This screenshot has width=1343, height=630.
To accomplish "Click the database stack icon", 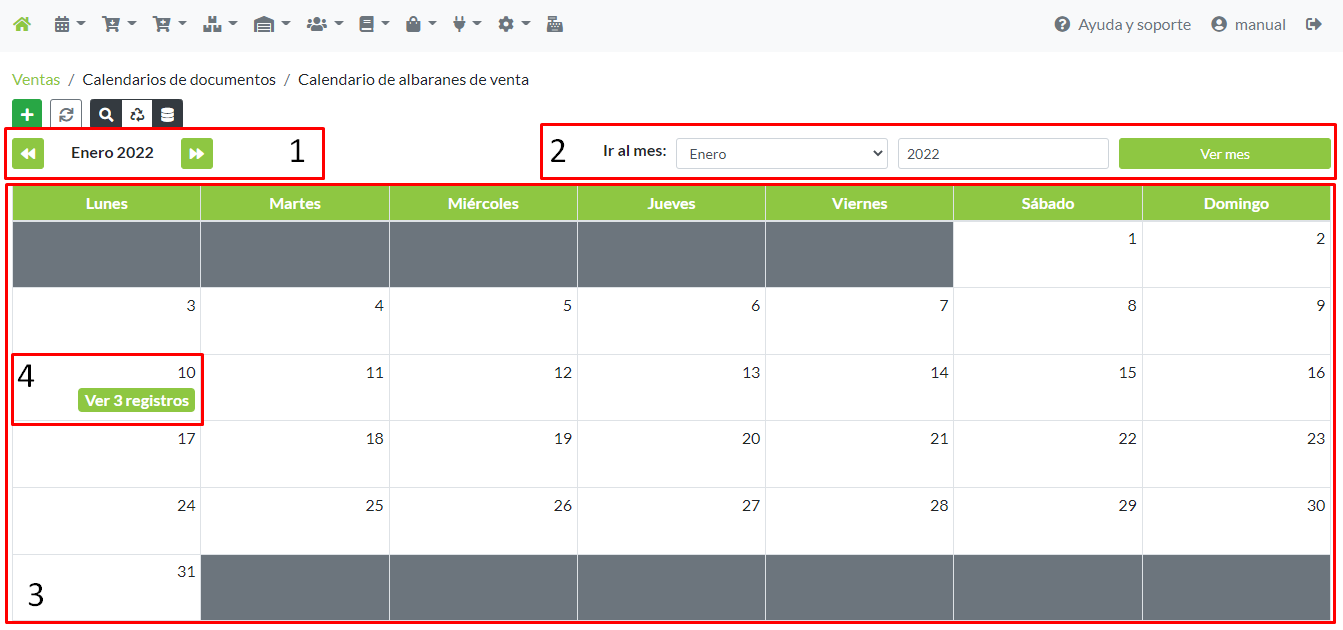I will click(x=168, y=114).
